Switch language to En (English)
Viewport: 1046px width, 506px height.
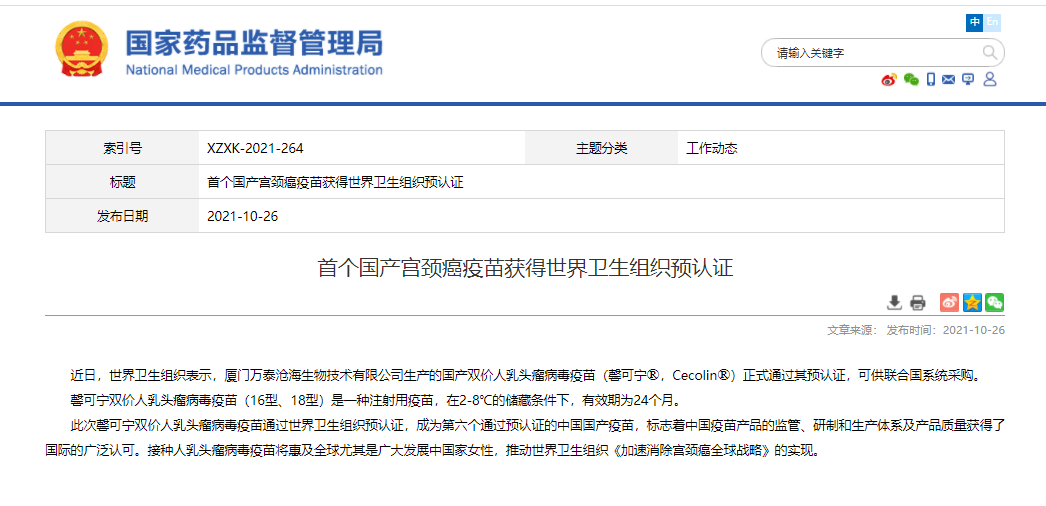click(x=993, y=23)
